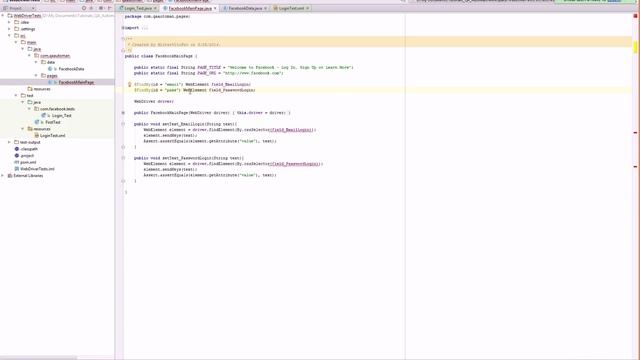Select the FirstTest class in tree
The width and height of the screenshot is (640, 360).
(x=53, y=122)
